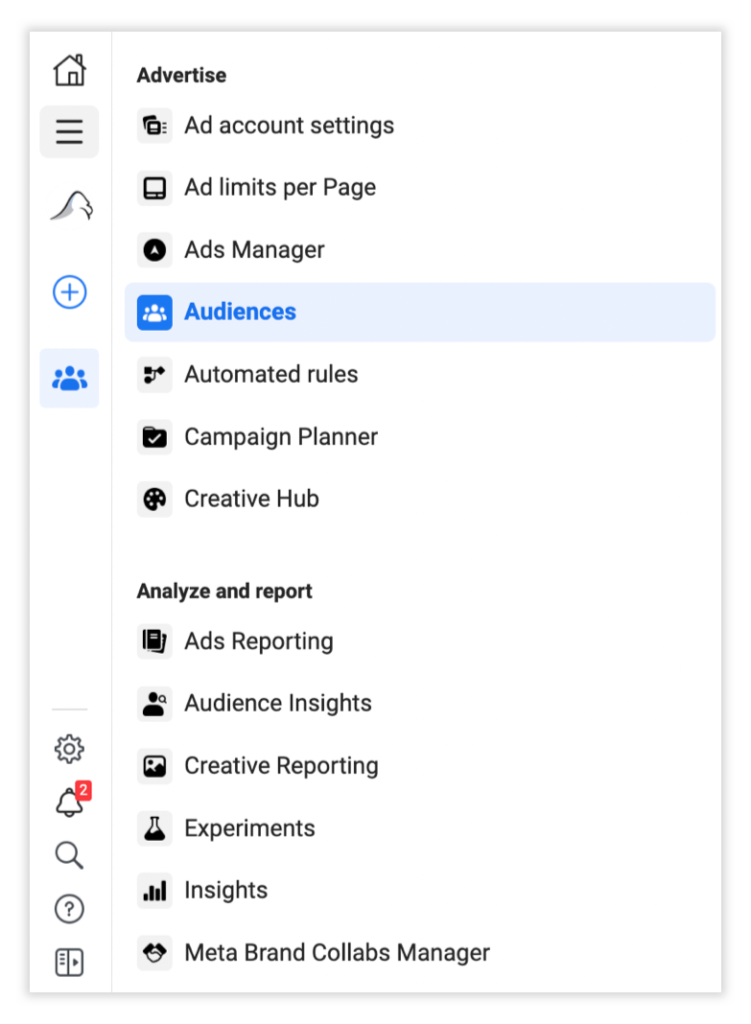
Task: Click the Advertise section heading
Action: [x=182, y=75]
